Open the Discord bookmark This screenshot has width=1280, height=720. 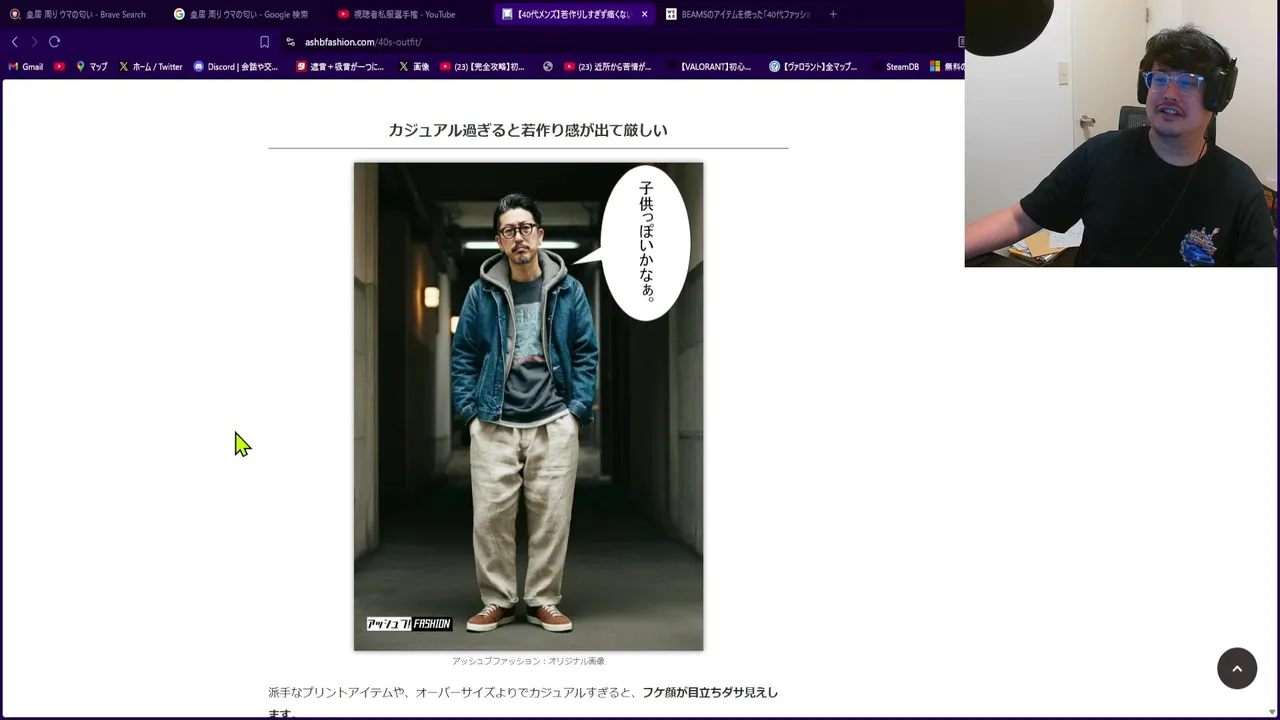(x=236, y=67)
